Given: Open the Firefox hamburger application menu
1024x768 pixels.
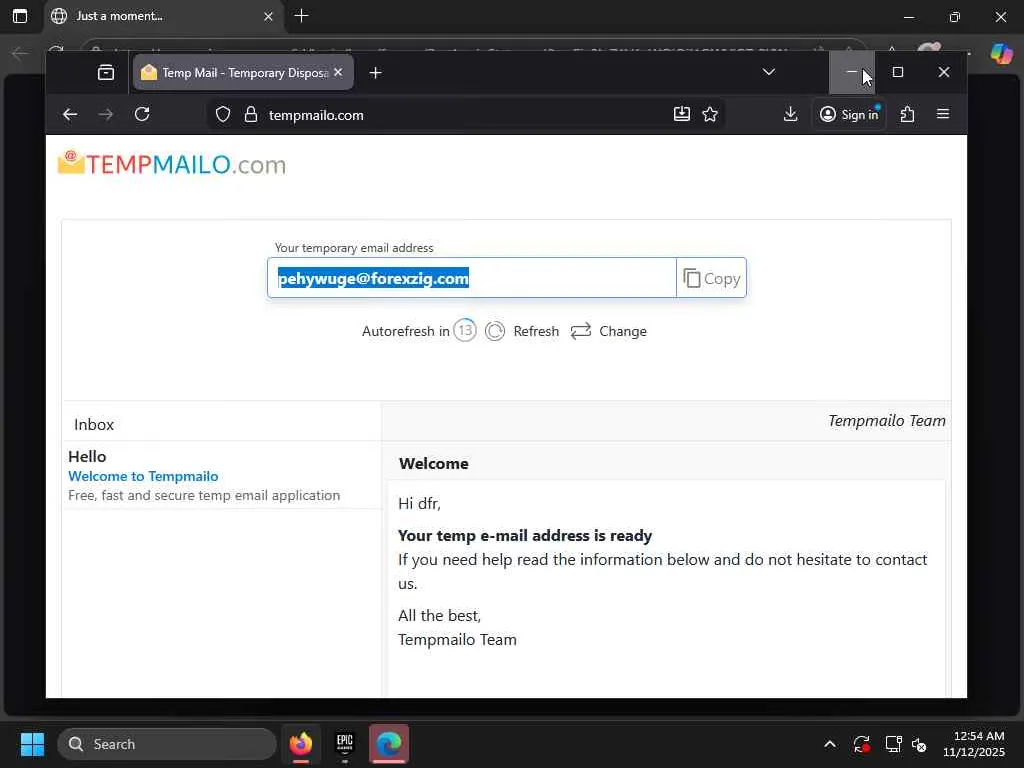Looking at the screenshot, I should pos(942,114).
